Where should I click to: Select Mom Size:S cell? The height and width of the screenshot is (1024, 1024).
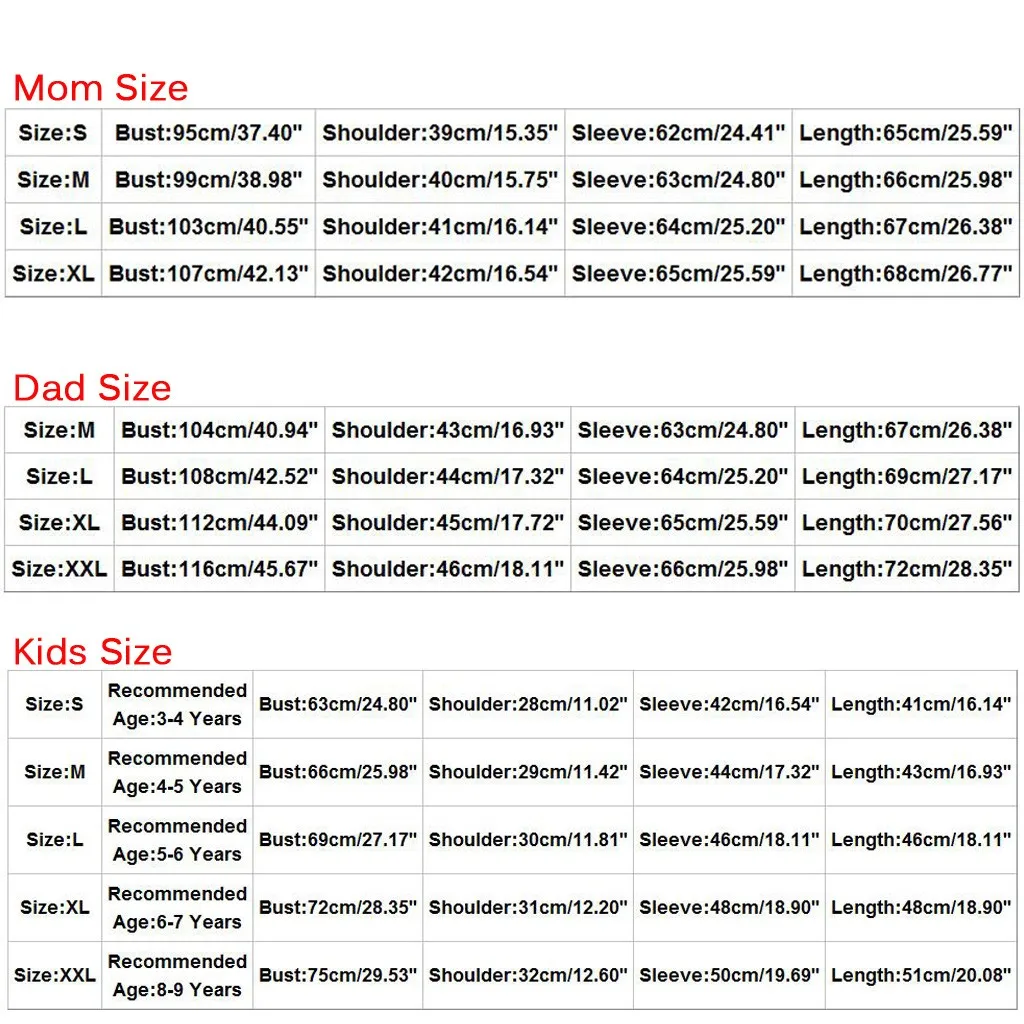point(53,133)
